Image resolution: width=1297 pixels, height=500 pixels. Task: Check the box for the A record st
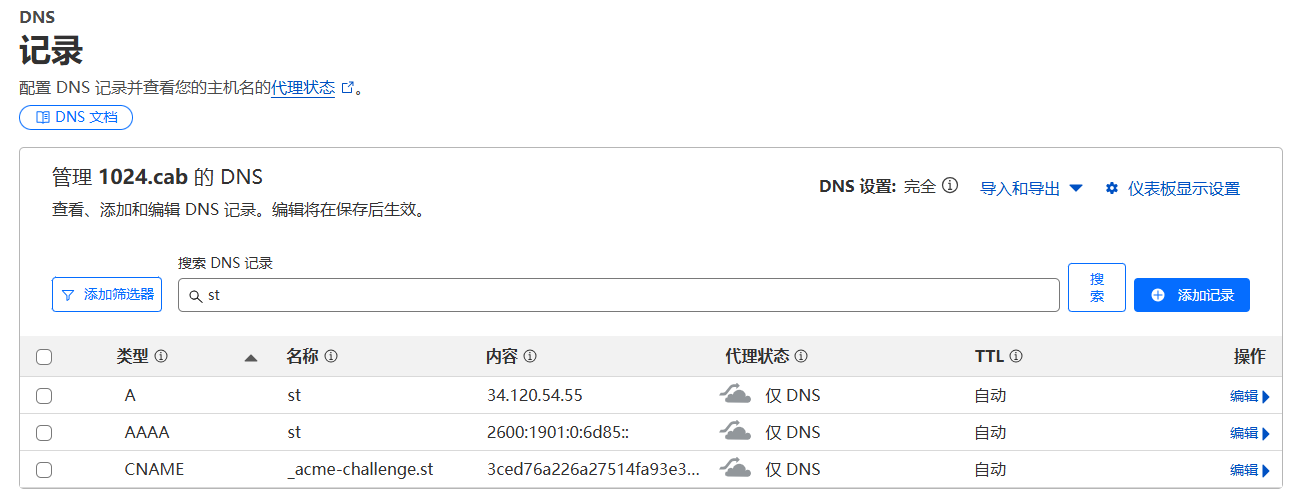coord(44,396)
